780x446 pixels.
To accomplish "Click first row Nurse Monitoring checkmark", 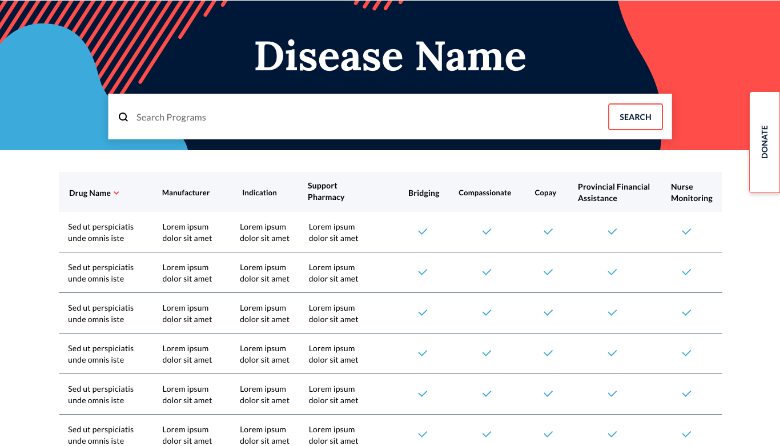I will click(687, 231).
